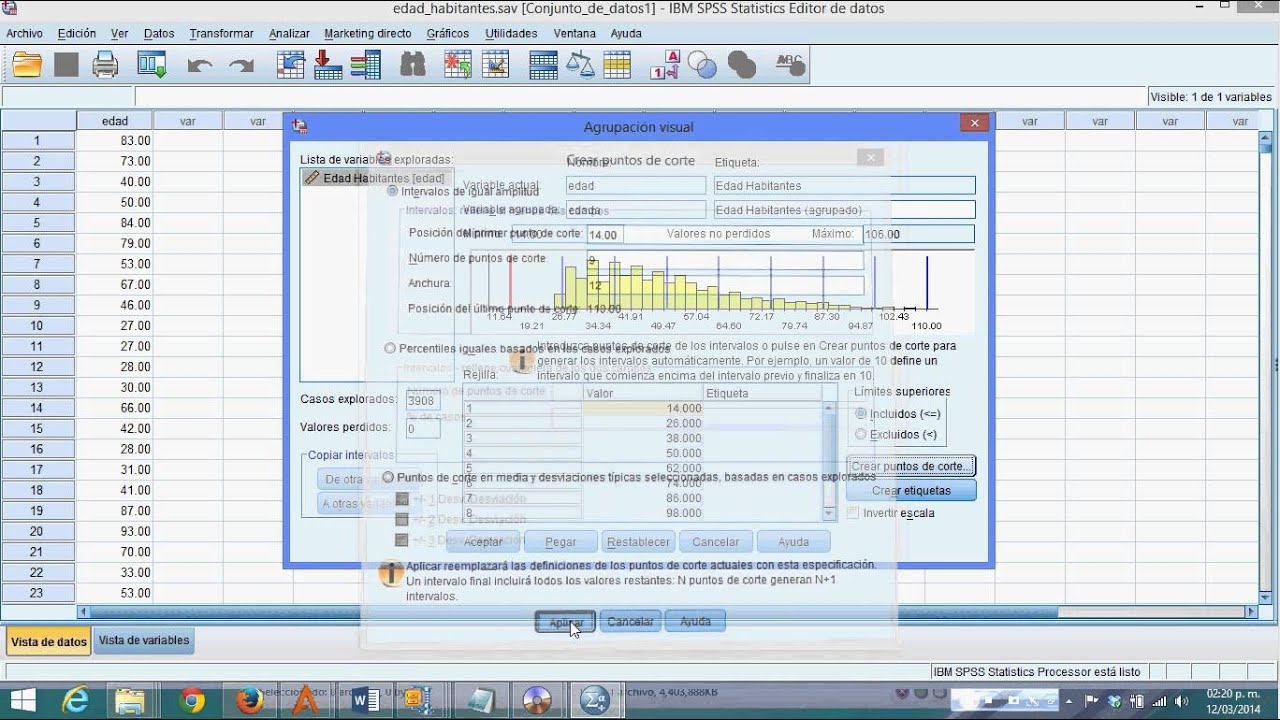Viewport: 1280px width, 720px height.
Task: Click the Split file toolbar icon
Action: (543, 65)
